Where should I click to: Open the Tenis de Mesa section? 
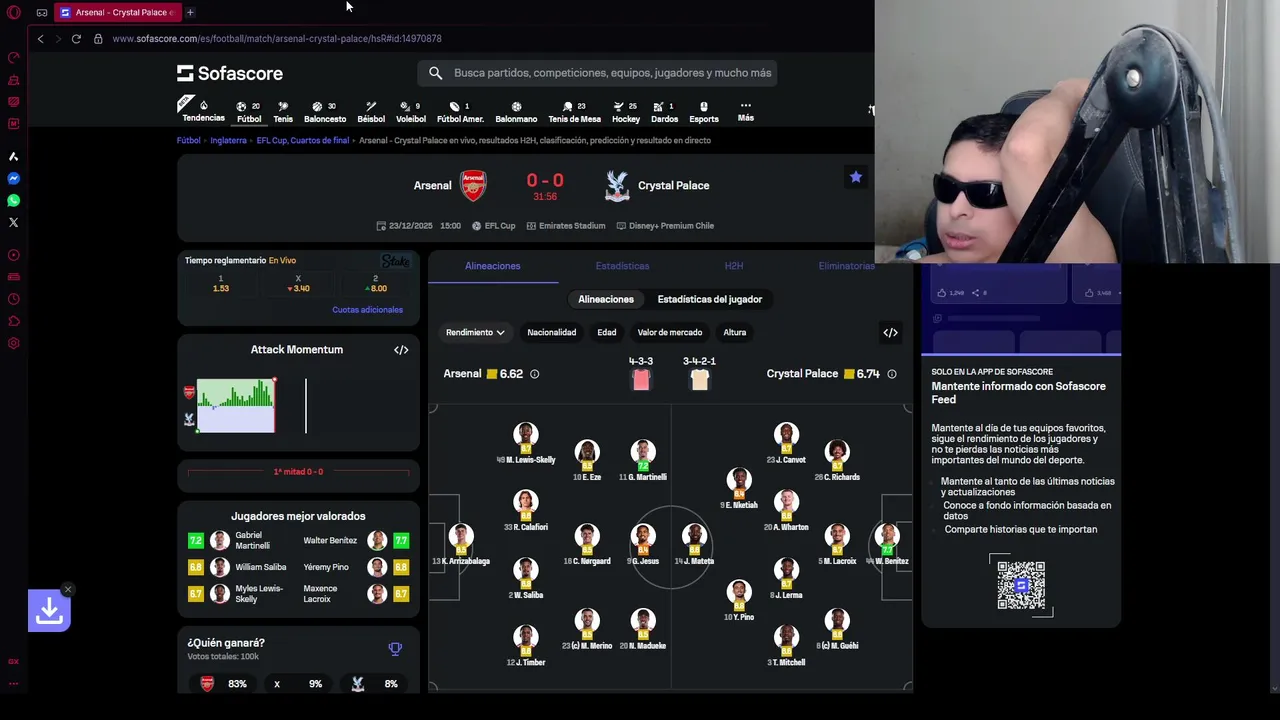574,112
